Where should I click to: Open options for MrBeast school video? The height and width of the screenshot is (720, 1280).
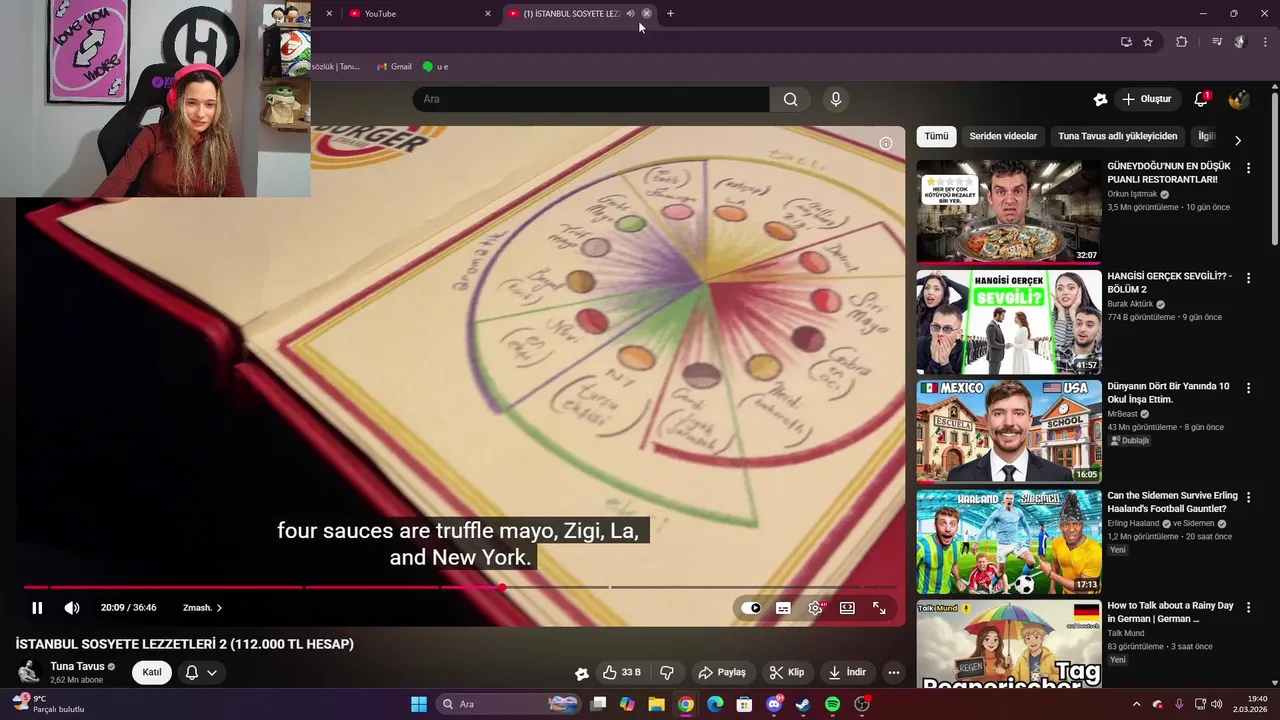pyautogui.click(x=1248, y=388)
